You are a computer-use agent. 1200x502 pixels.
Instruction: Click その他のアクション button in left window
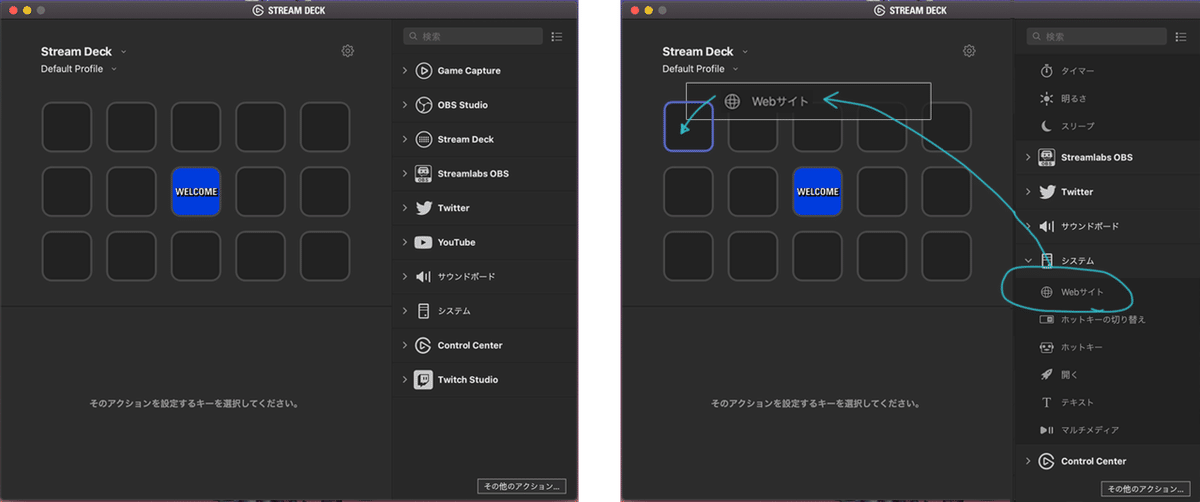[524, 486]
